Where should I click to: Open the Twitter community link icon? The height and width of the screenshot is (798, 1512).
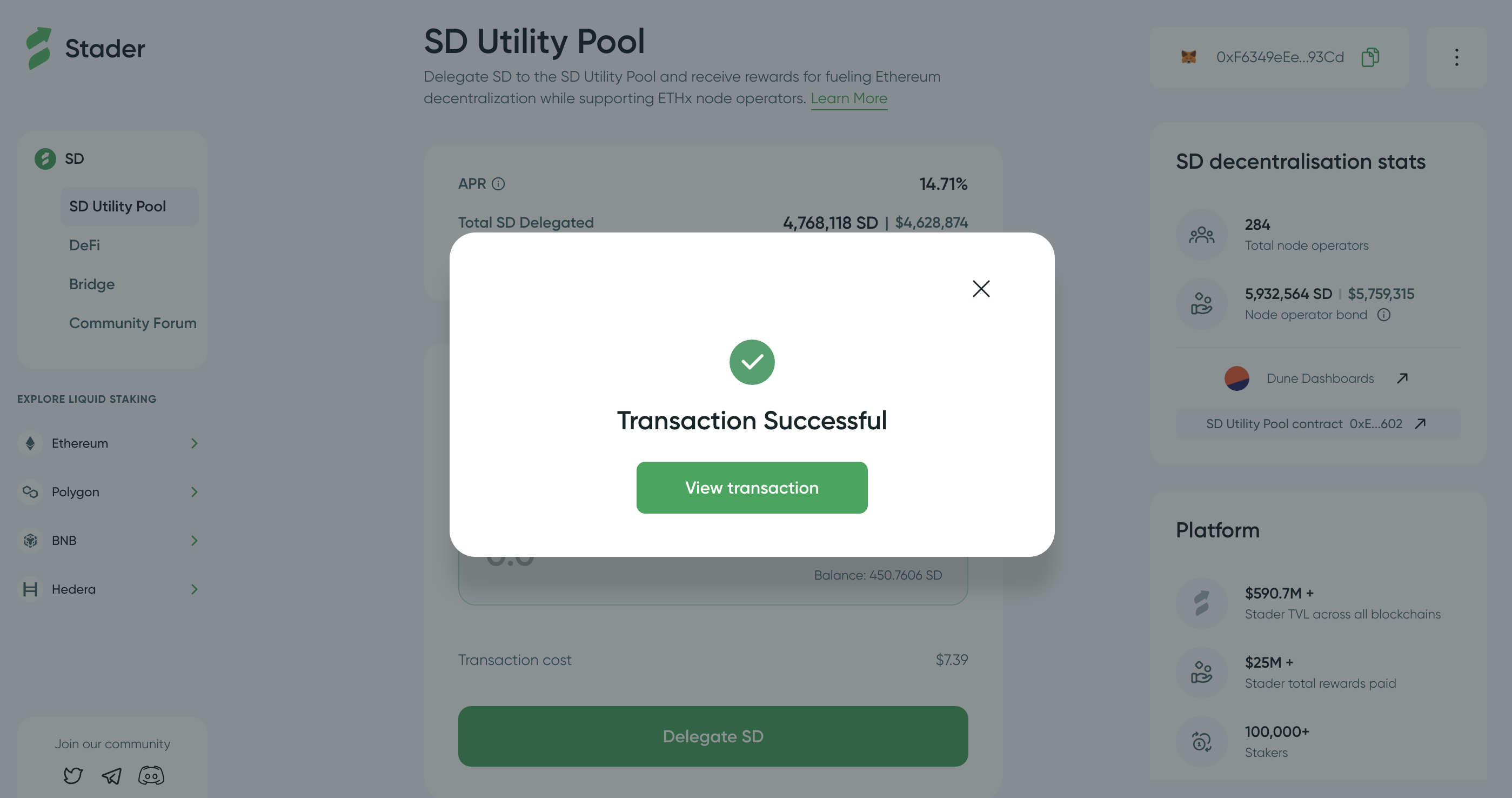click(73, 776)
